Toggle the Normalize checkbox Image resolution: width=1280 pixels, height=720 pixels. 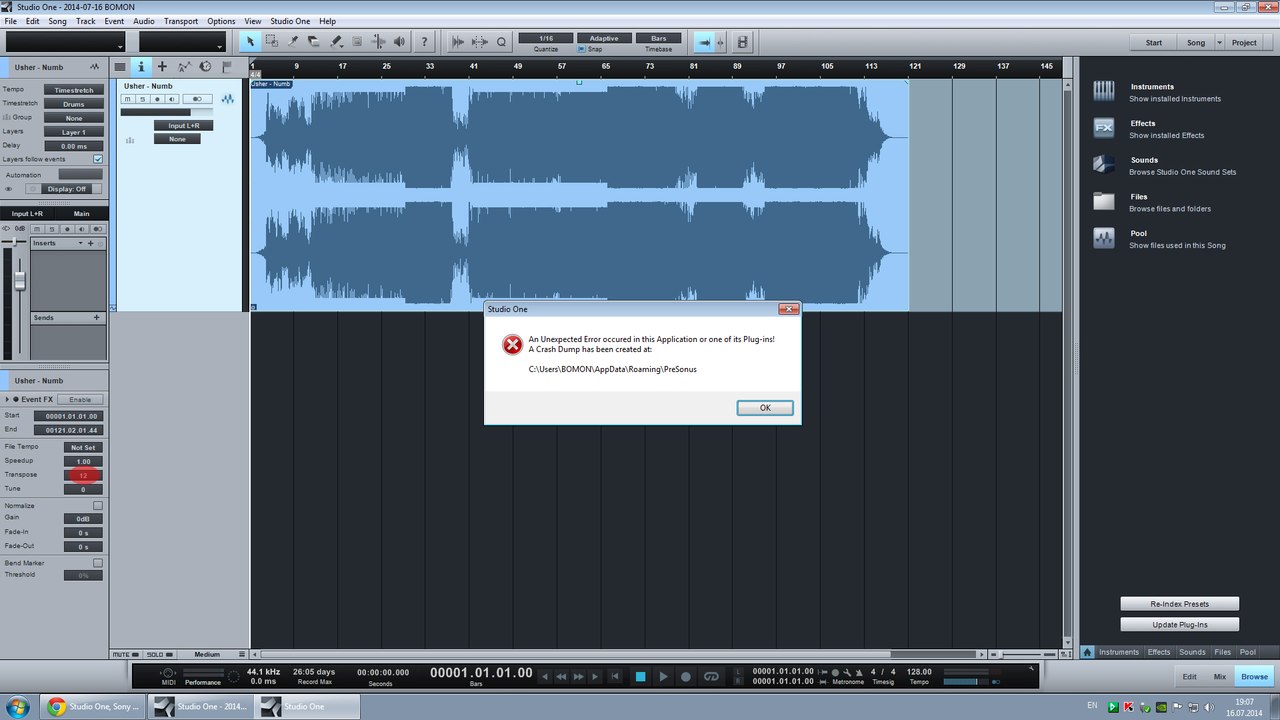pyautogui.click(x=98, y=505)
